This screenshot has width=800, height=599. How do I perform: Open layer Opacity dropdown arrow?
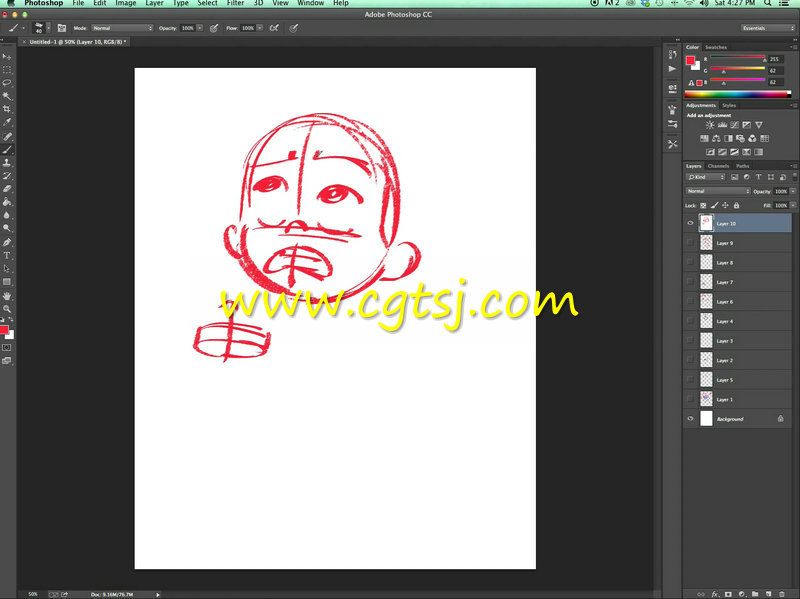(x=793, y=191)
